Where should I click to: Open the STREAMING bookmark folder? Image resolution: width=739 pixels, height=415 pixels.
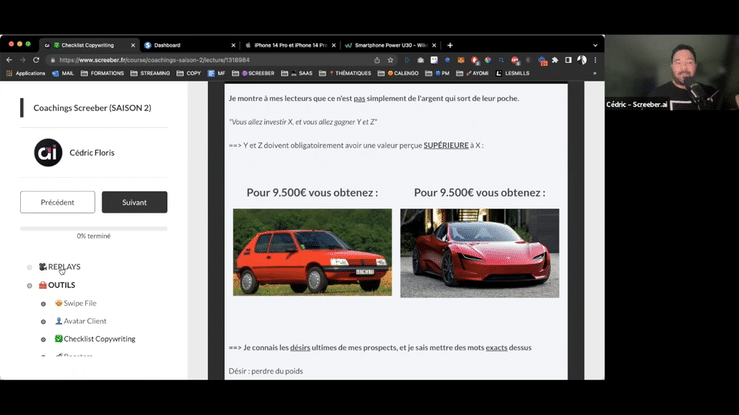[x=150, y=73]
